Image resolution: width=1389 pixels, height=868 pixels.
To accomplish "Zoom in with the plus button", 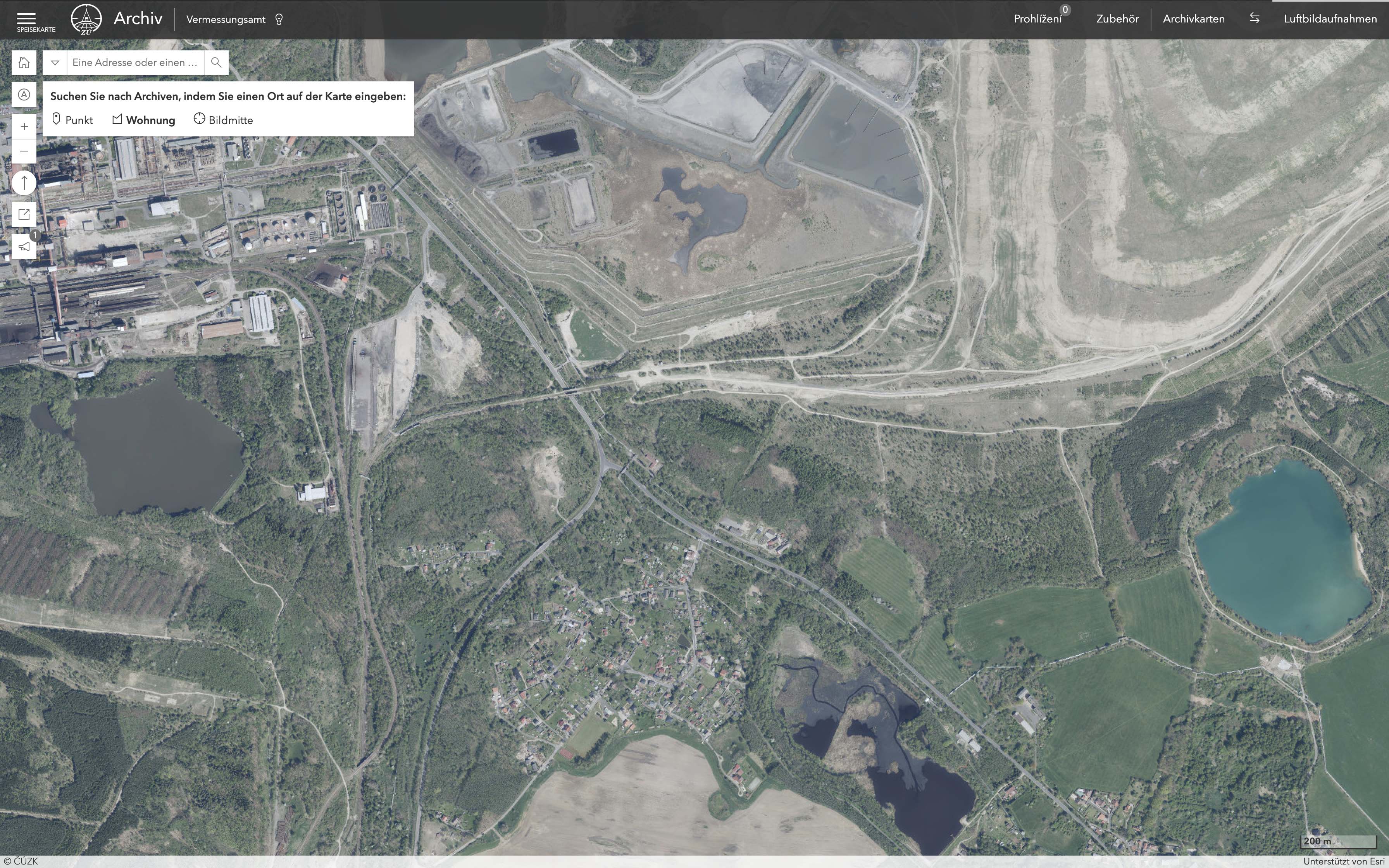I will 24,127.
